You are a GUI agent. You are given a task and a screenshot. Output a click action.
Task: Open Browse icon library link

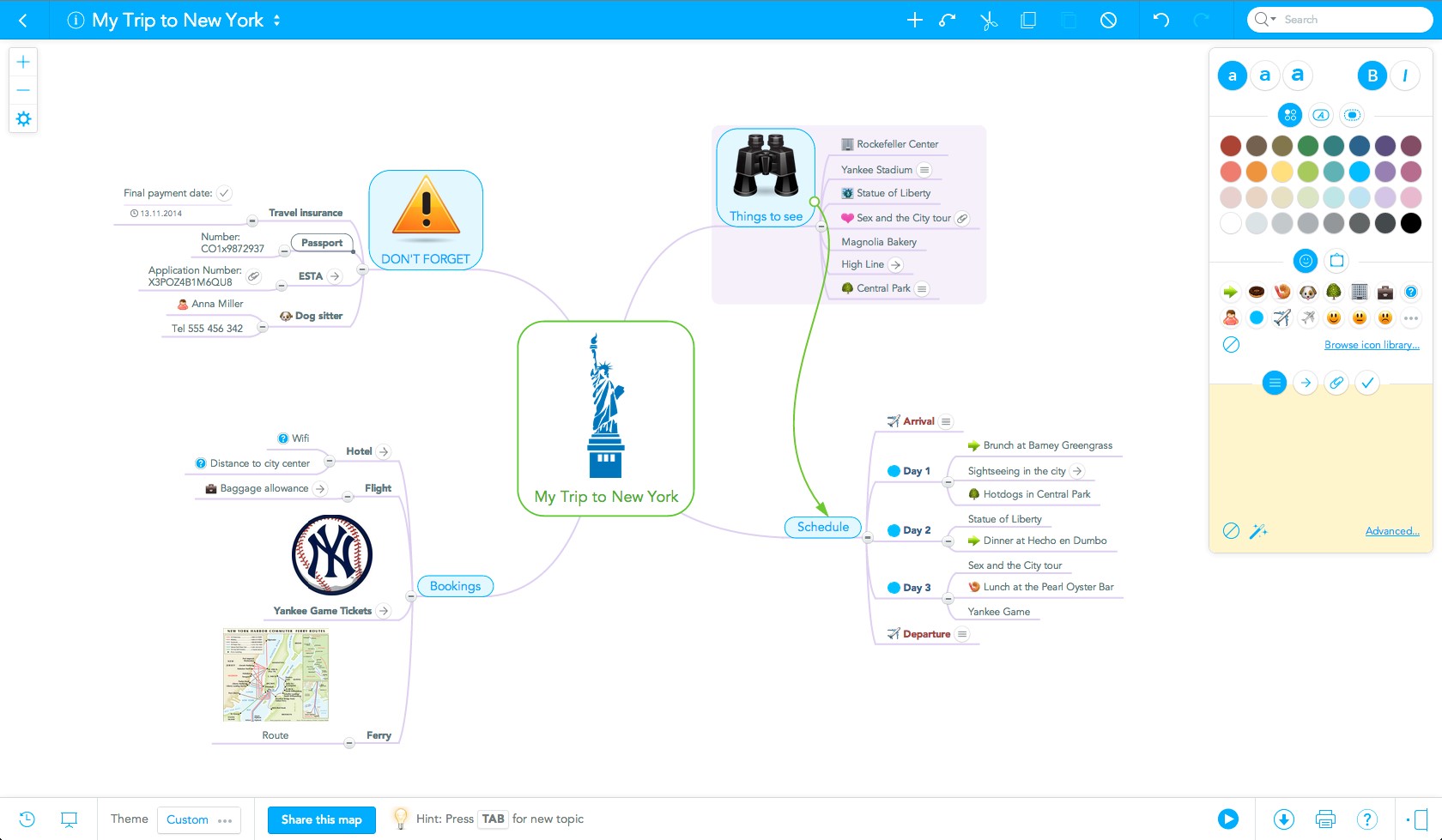click(1371, 345)
